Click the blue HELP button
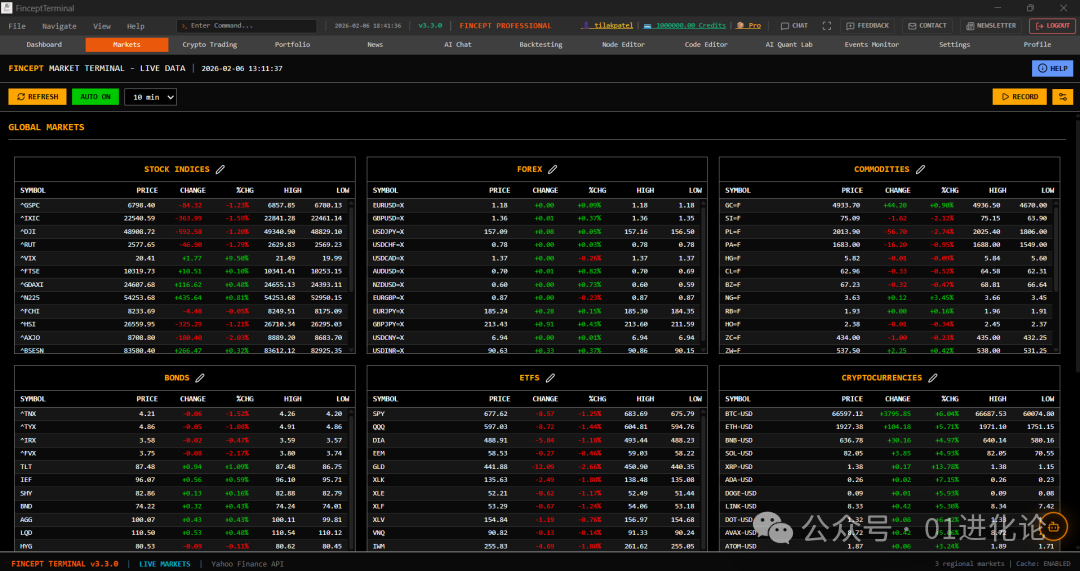Screen dimensions: 1080x571 click(1052, 68)
